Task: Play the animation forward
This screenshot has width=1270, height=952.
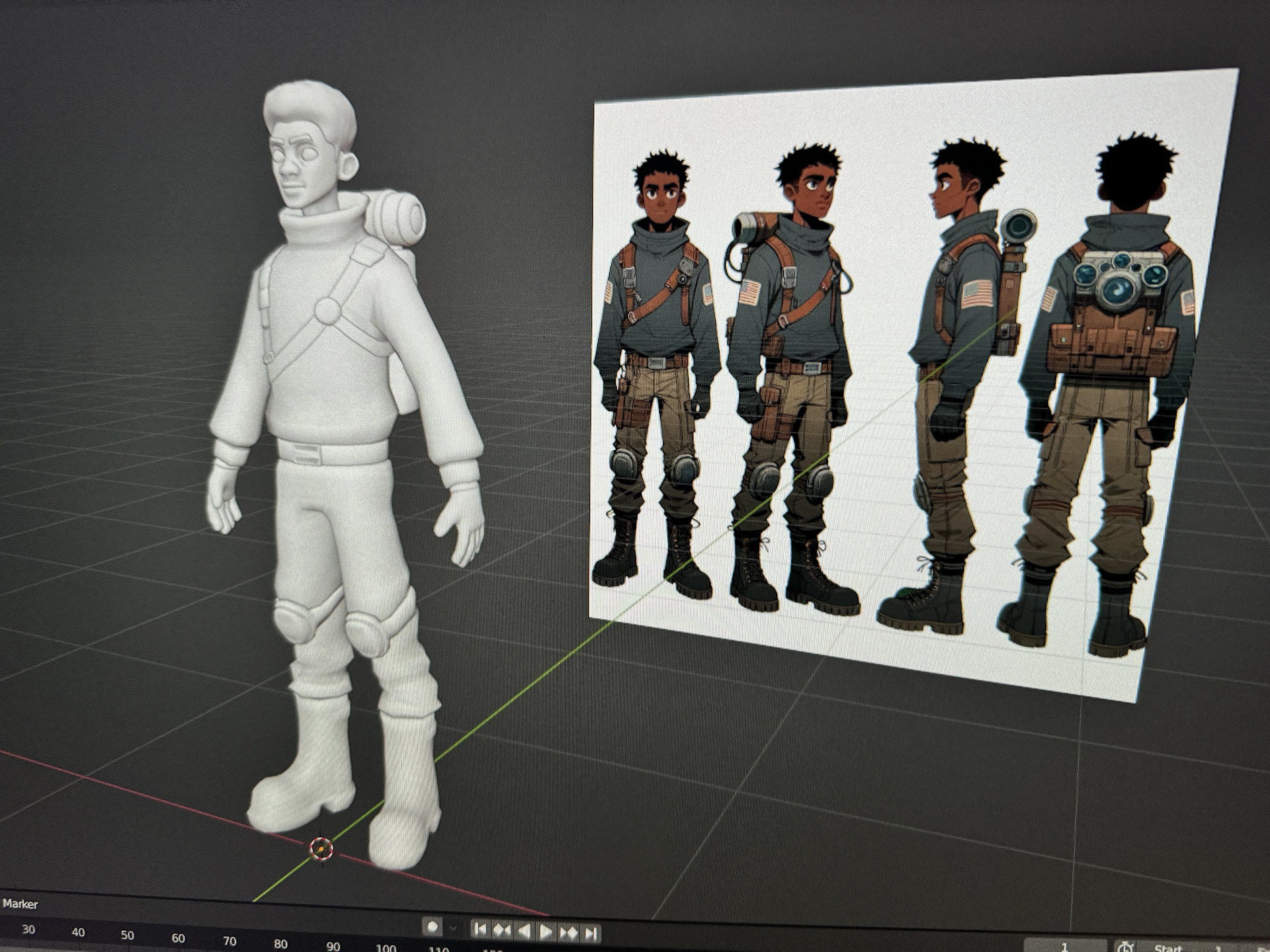Action: pyautogui.click(x=546, y=932)
